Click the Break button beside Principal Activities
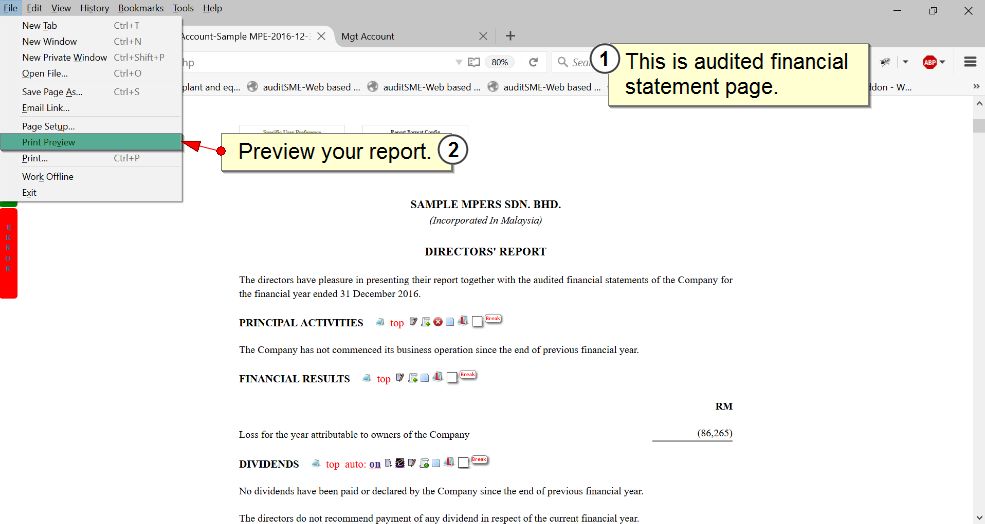The width and height of the screenshot is (985, 524). tap(493, 319)
